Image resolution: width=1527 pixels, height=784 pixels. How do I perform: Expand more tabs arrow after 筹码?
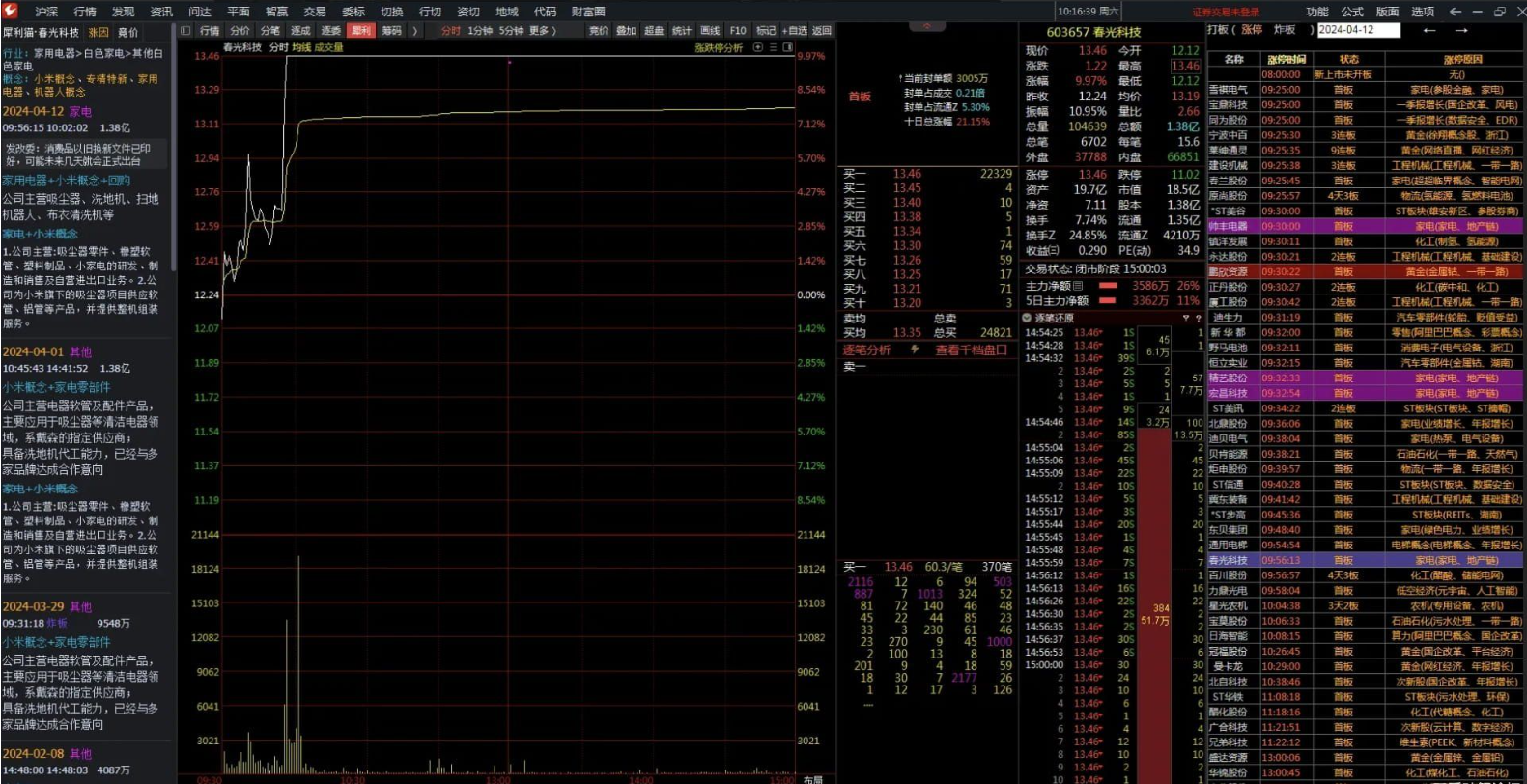pyautogui.click(x=415, y=31)
